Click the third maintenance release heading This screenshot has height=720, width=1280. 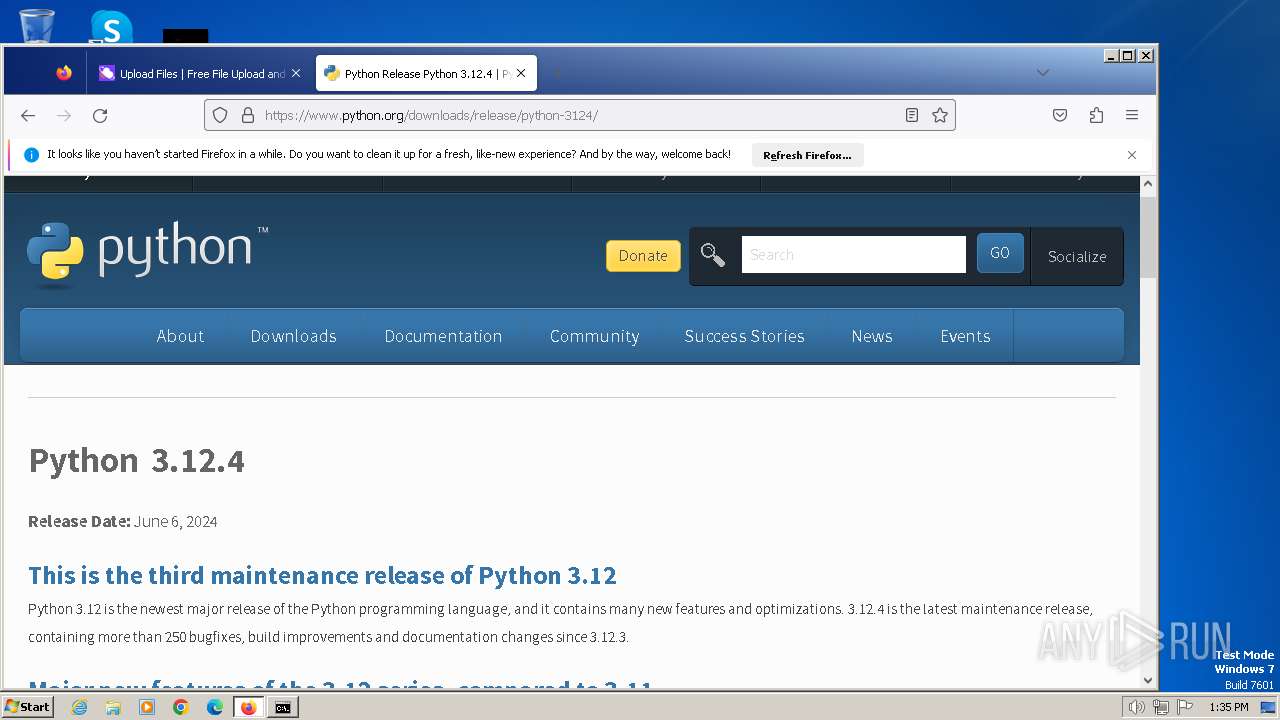[322, 575]
